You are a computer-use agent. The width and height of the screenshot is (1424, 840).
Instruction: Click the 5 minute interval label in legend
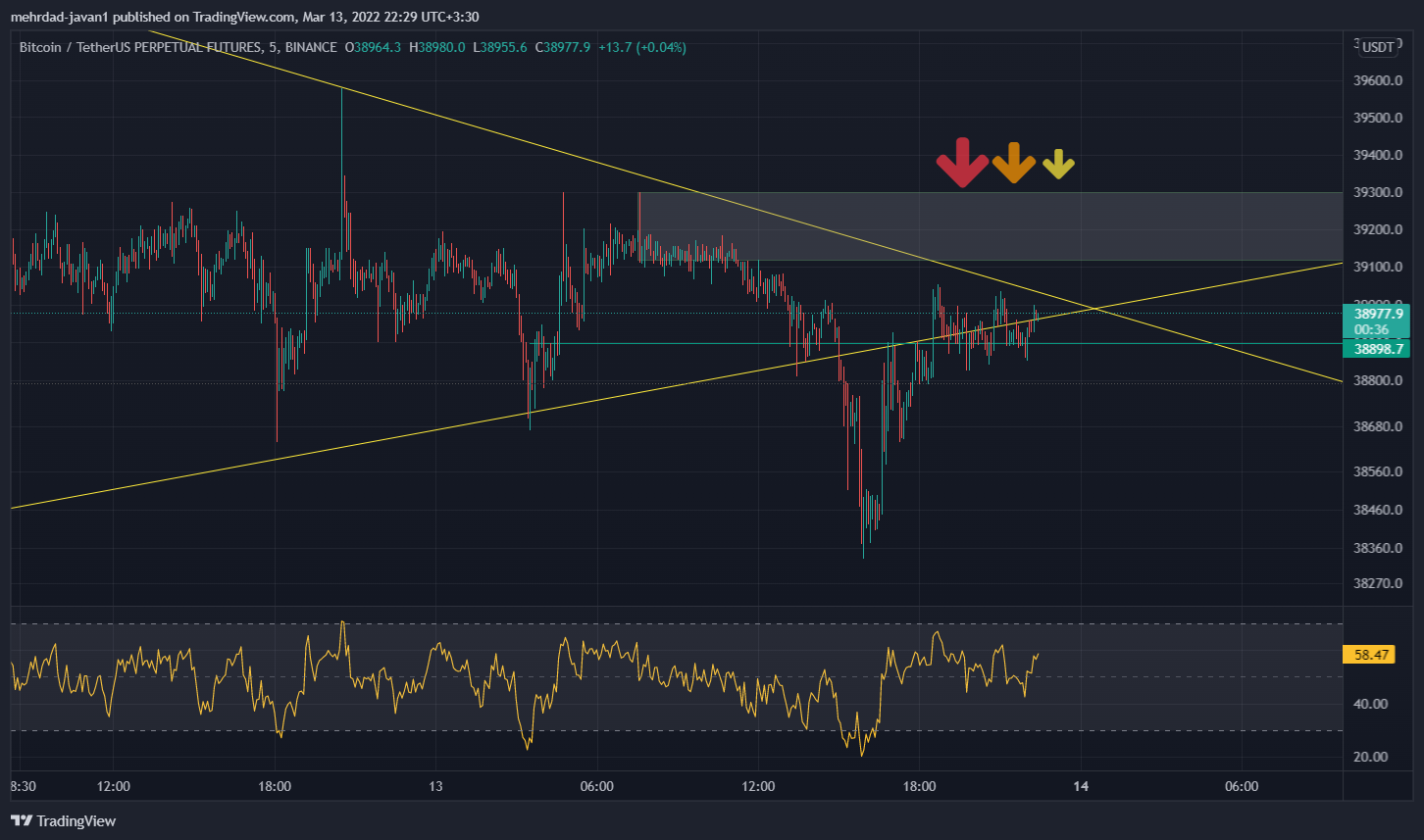(x=274, y=47)
